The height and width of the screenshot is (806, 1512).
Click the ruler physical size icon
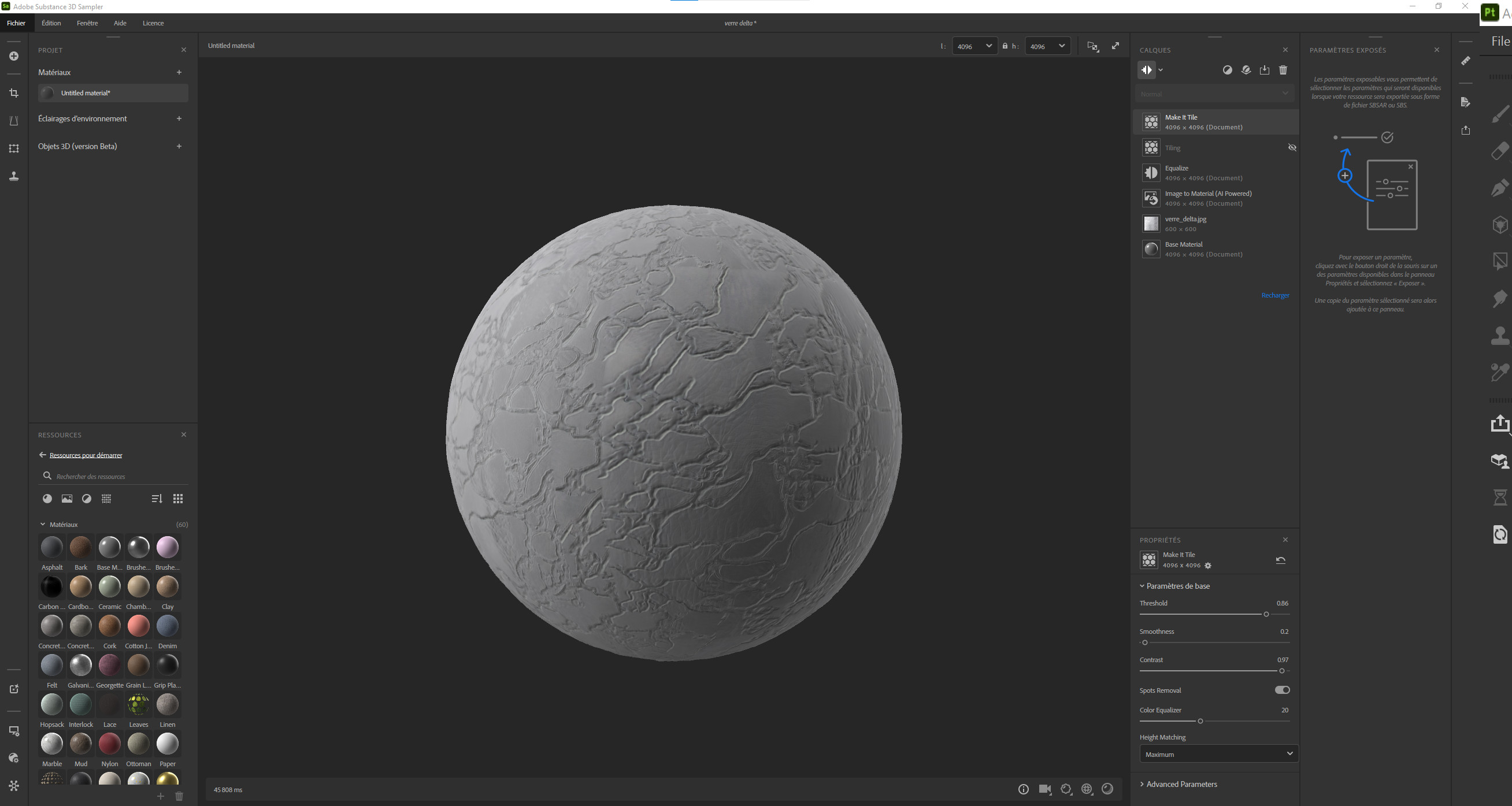coord(1466,61)
